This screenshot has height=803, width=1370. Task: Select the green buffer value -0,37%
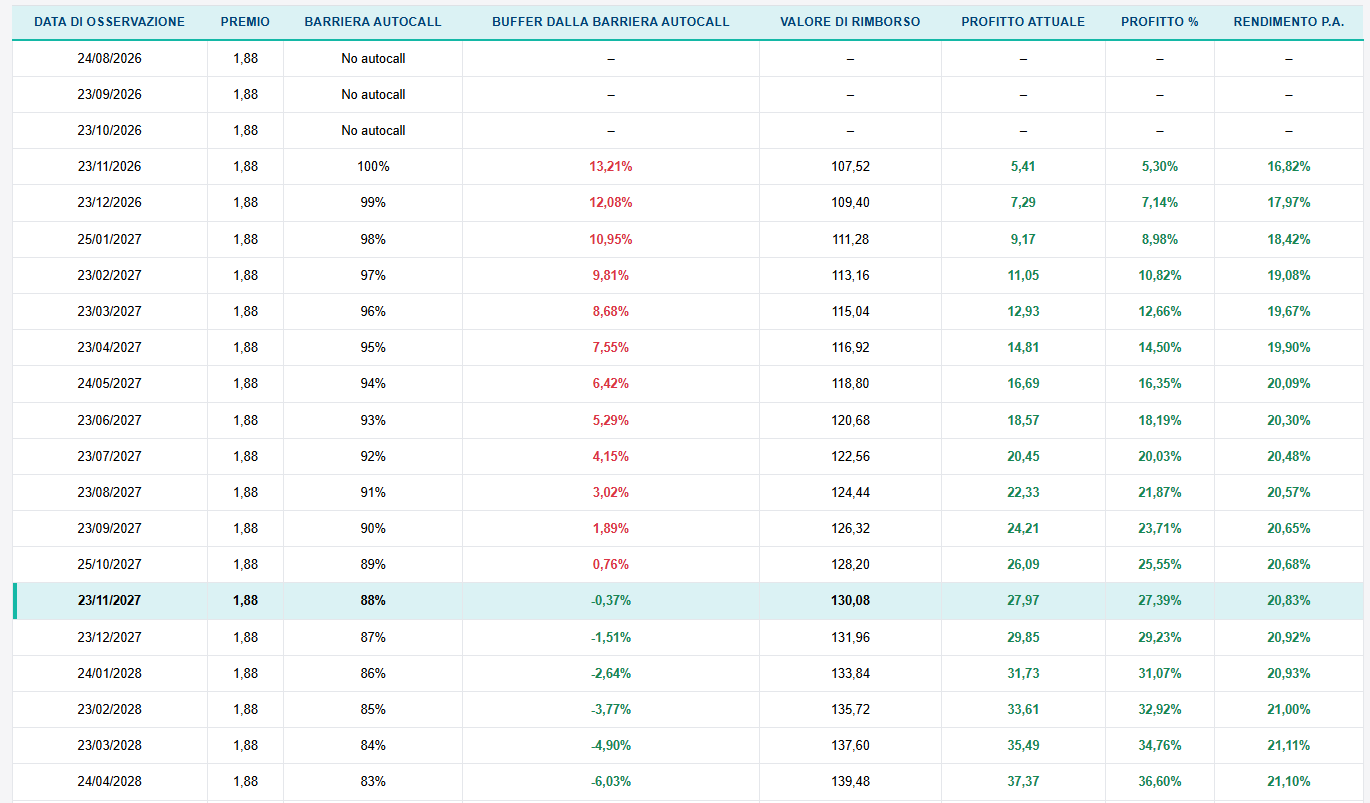click(611, 600)
